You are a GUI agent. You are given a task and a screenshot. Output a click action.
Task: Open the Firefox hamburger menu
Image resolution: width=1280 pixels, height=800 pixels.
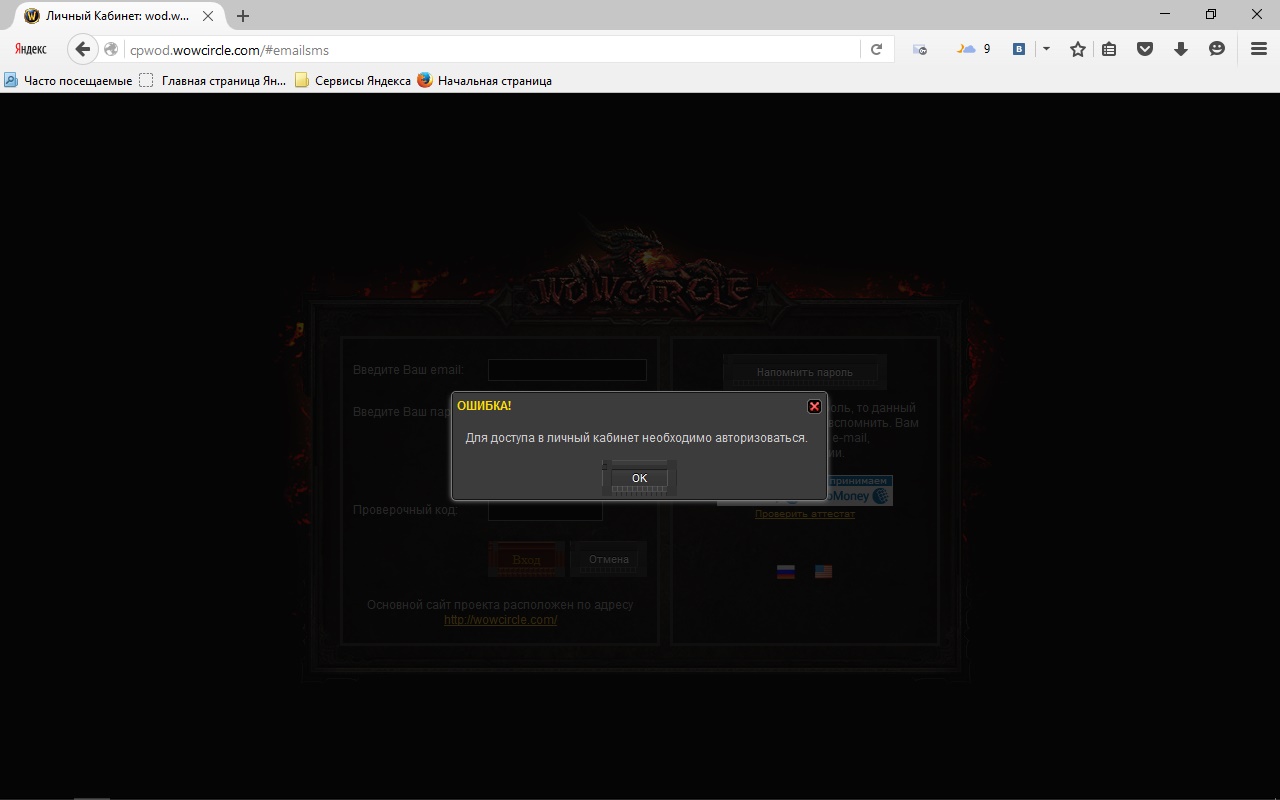1259,49
